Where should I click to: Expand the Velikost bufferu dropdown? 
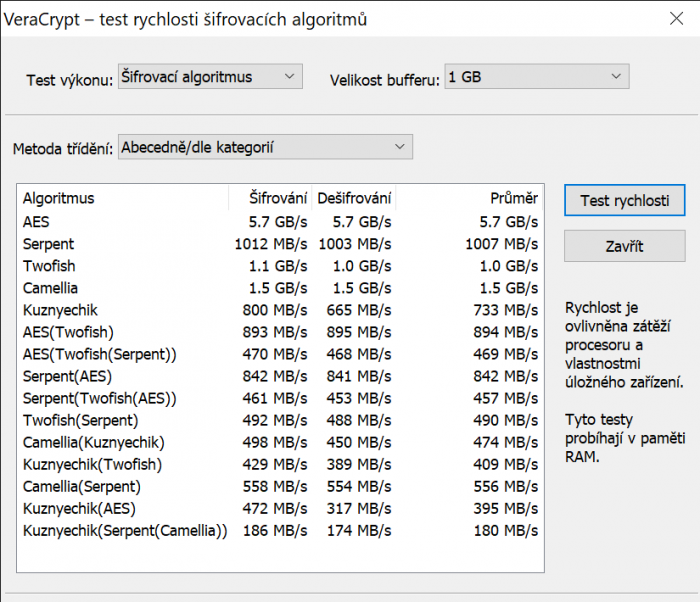[536, 77]
